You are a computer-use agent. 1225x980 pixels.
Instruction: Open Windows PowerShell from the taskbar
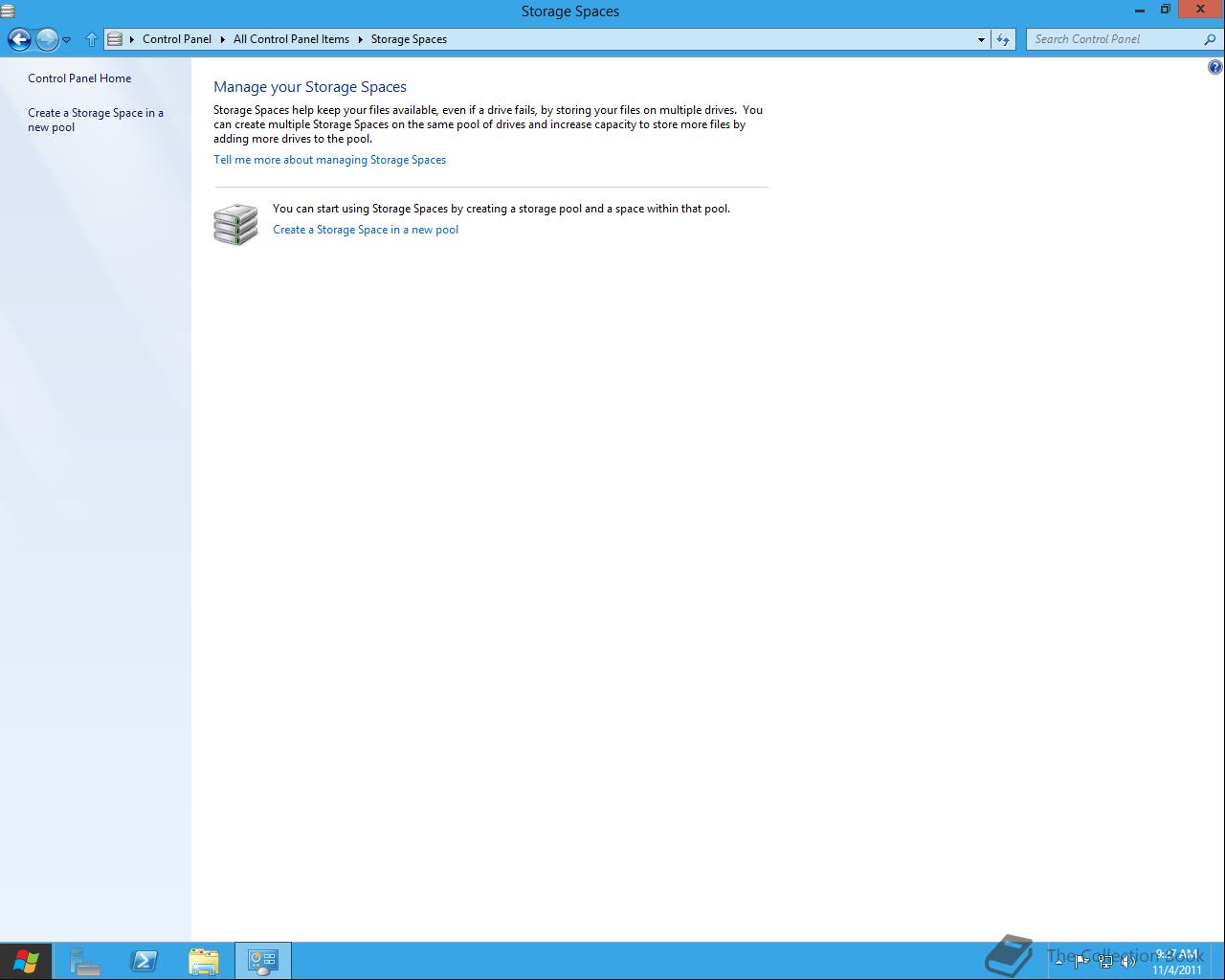[x=145, y=961]
